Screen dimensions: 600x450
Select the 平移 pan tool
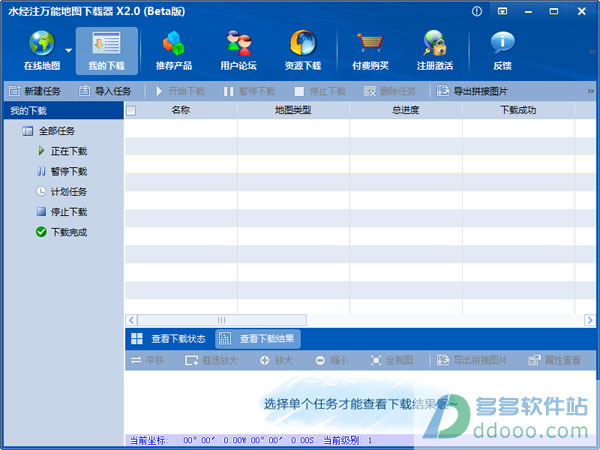(x=147, y=360)
